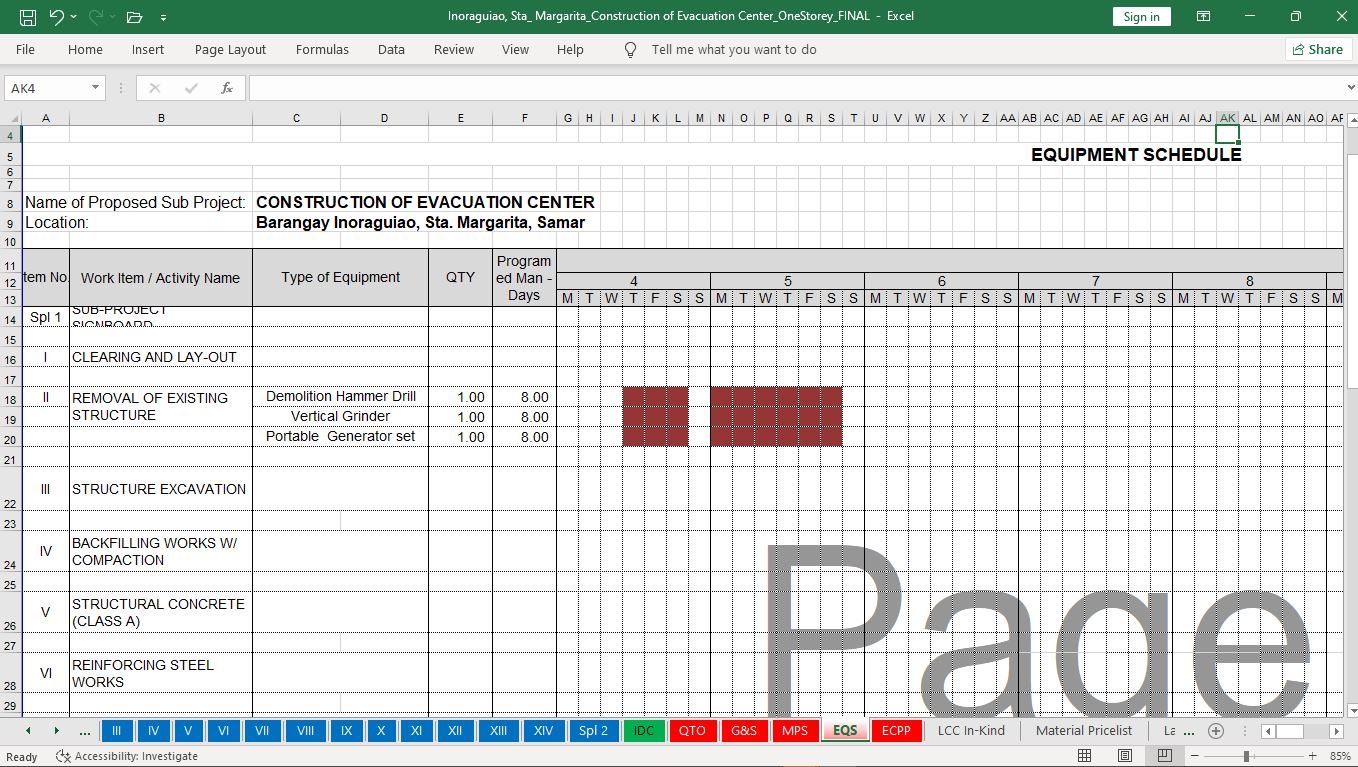Screen dimensions: 1358x767
Task: Show hidden sheet tabs via ellipsis
Action: [85, 731]
